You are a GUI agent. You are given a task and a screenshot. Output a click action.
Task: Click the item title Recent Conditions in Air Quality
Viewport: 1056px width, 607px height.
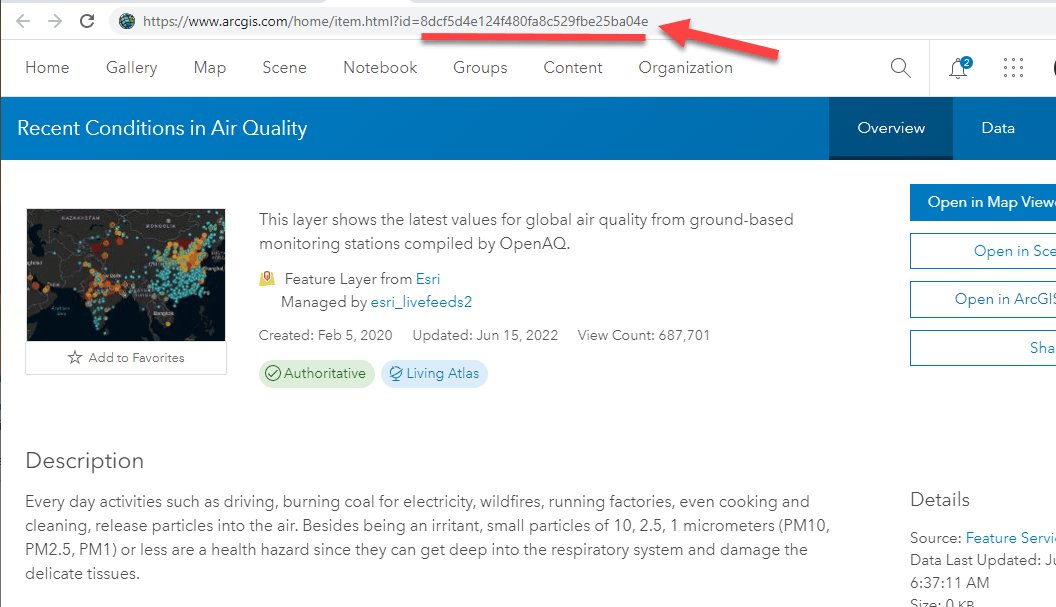click(162, 128)
